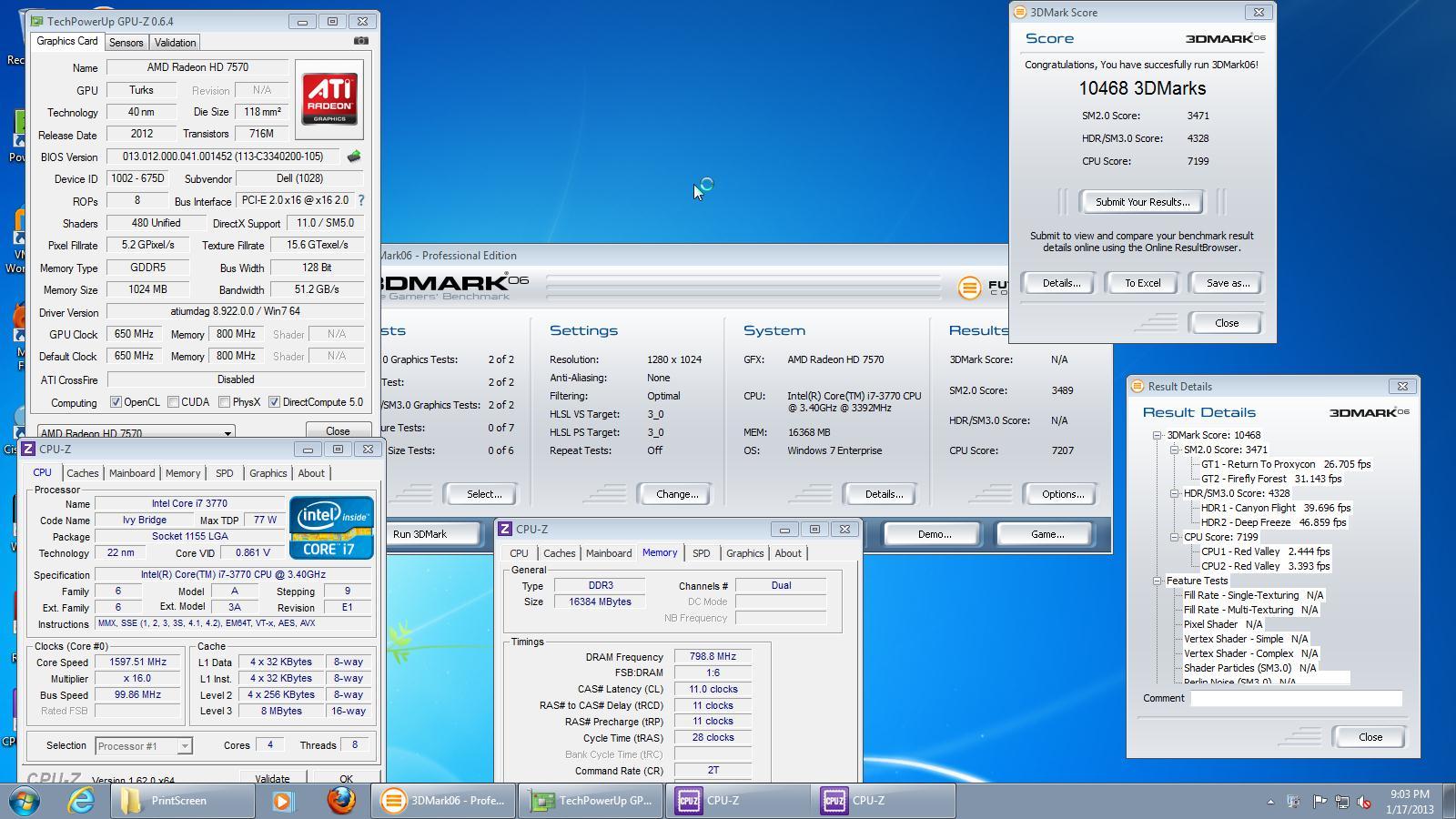Click Submit Your Results button
The width and height of the screenshot is (1456, 819).
tap(1141, 202)
